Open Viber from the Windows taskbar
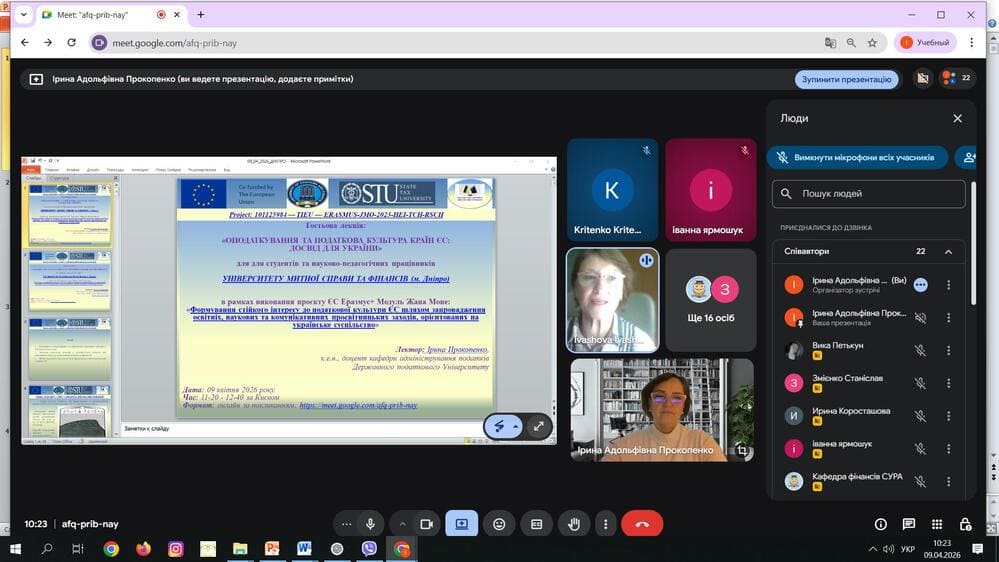The width and height of the screenshot is (999, 562). click(x=369, y=549)
